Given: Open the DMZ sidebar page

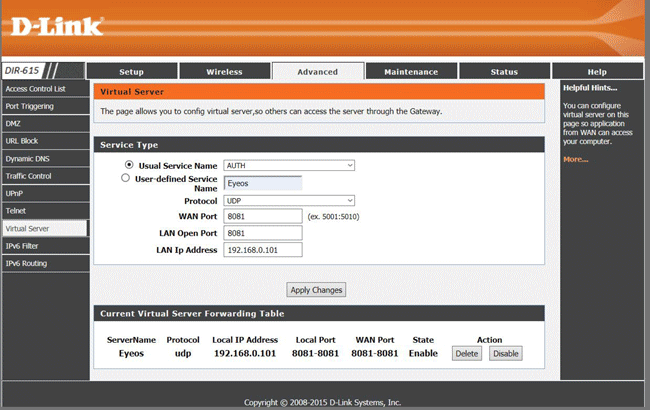Looking at the screenshot, I should pos(46,124).
